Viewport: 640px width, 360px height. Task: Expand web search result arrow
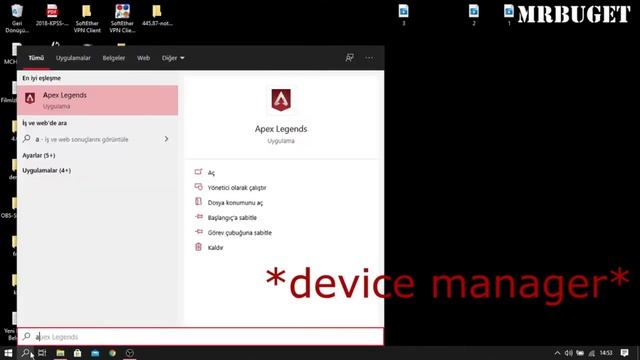[x=166, y=139]
